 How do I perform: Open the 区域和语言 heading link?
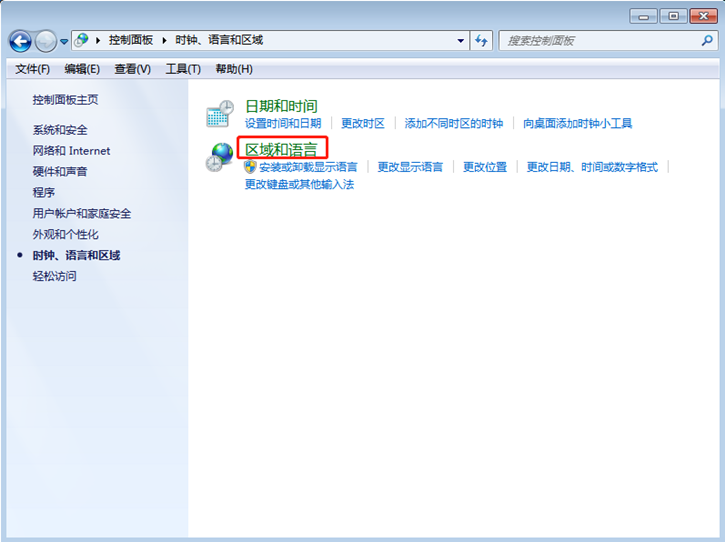pos(281,149)
